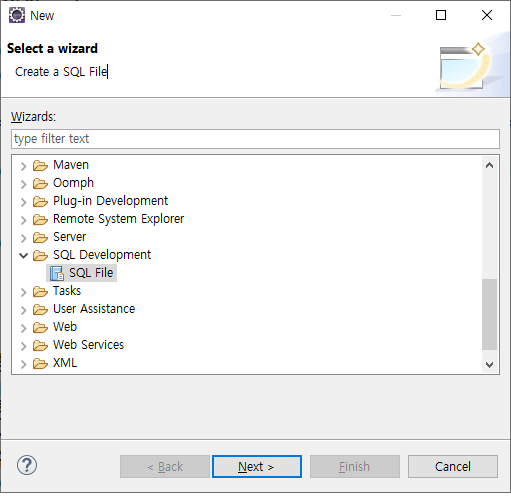The width and height of the screenshot is (511, 499).
Task: Close the New dialog window
Action: coord(487,15)
